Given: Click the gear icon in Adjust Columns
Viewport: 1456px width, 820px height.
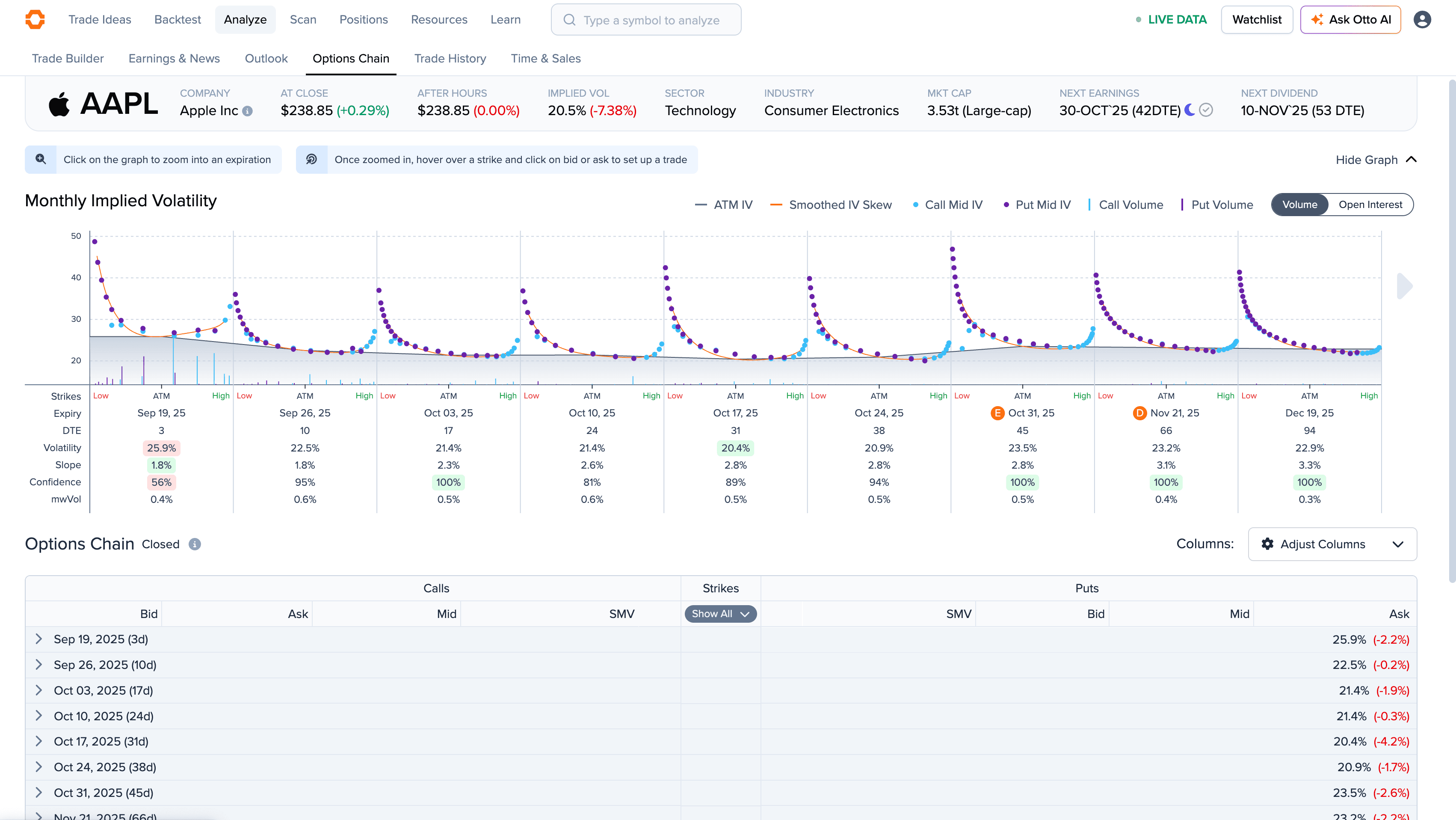Looking at the screenshot, I should point(1267,544).
